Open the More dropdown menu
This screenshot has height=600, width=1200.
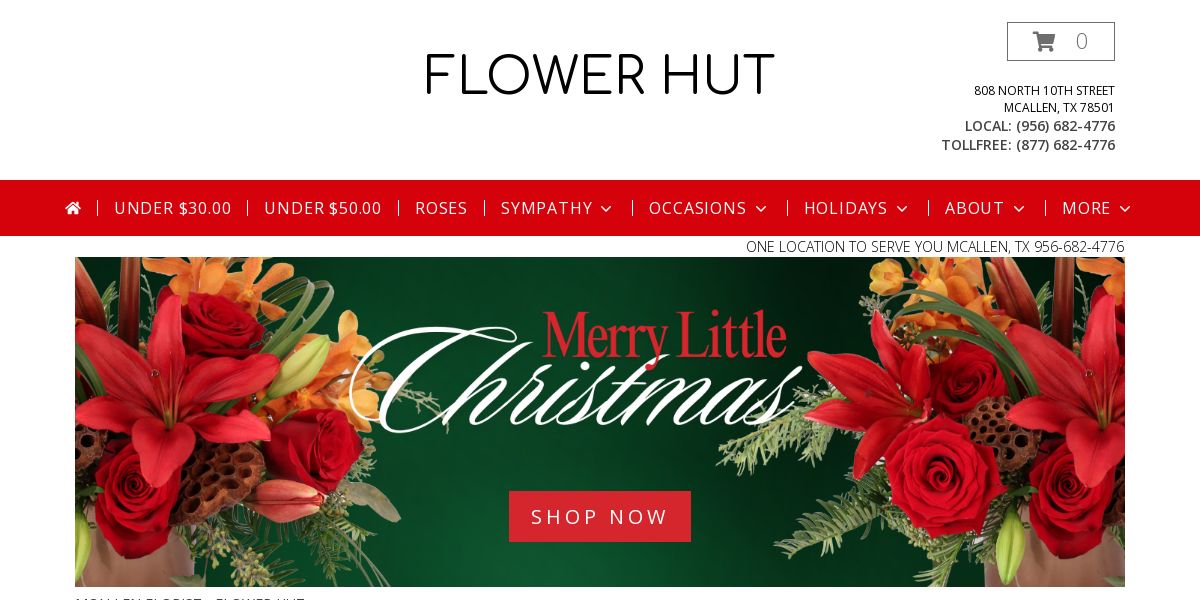(x=1096, y=208)
